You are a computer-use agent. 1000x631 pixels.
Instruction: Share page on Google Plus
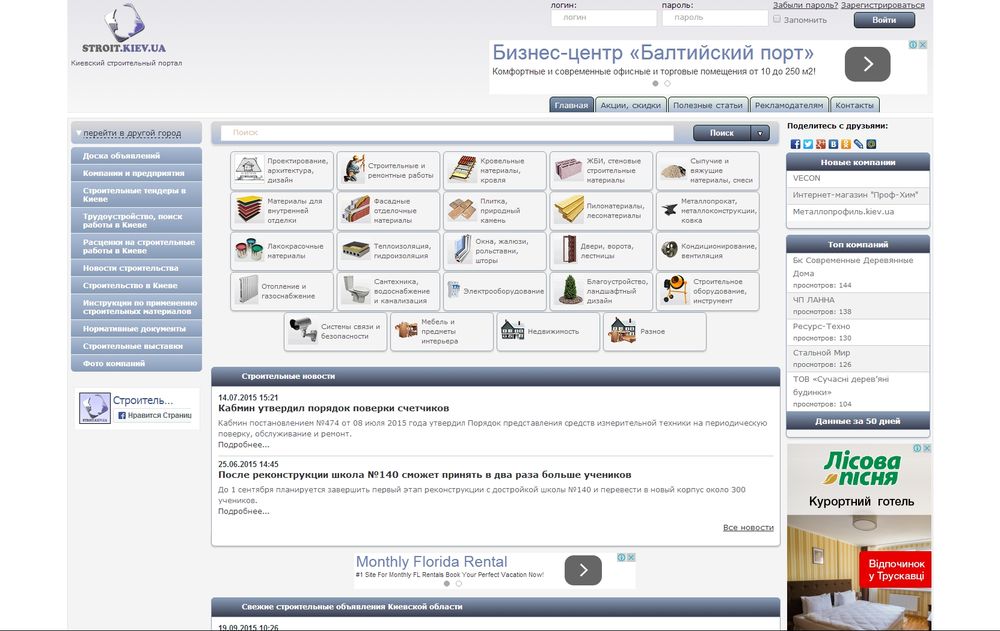[x=821, y=144]
